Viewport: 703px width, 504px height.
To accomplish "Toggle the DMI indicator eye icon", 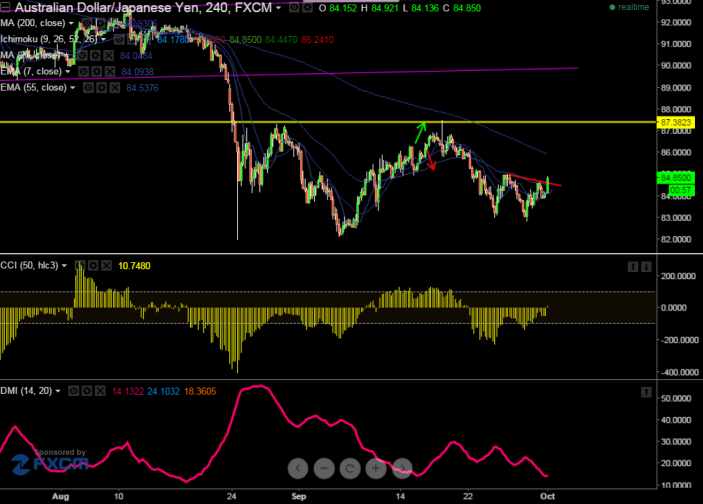I will pyautogui.click(x=74, y=391).
